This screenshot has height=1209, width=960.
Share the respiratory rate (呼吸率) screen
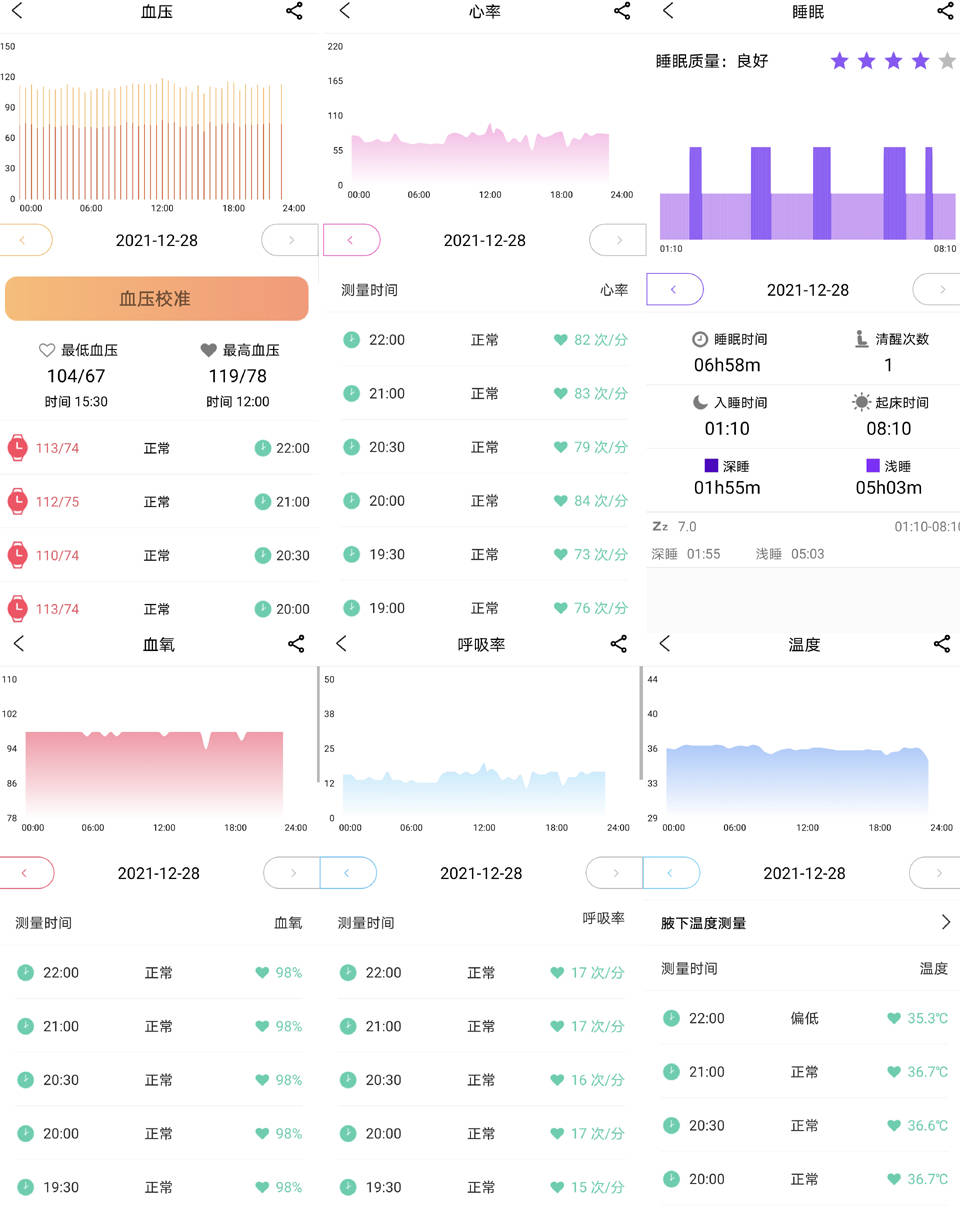click(619, 644)
